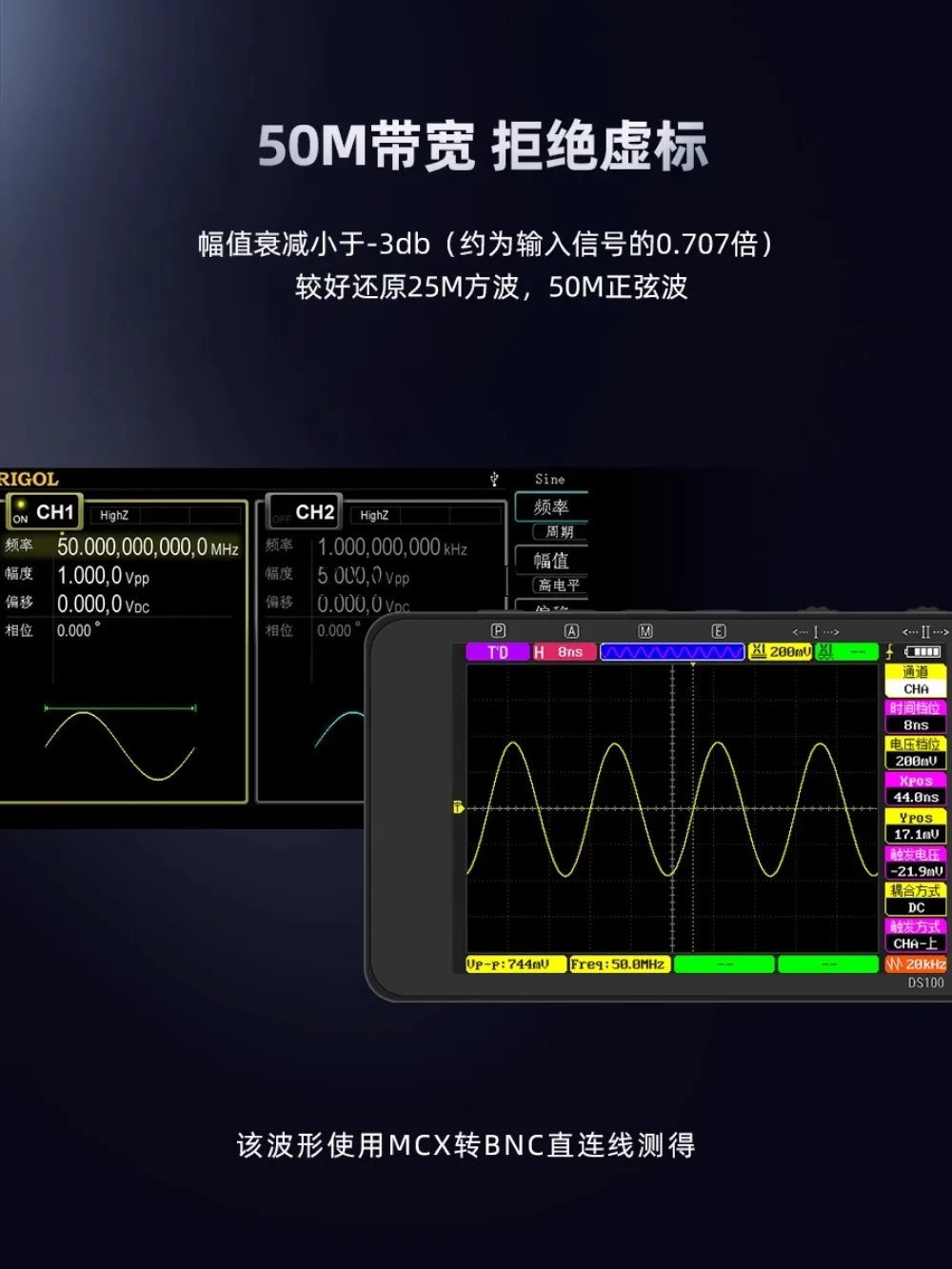Click the CH1 yellow sine waveform preview
Screen dimensions: 952x1269
[x=120, y=744]
